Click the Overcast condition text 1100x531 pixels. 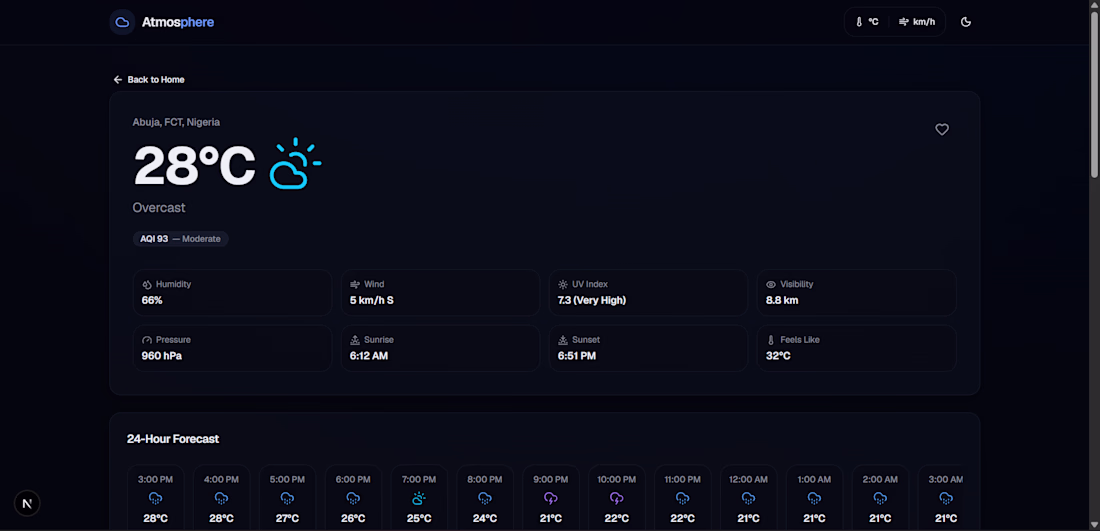pyautogui.click(x=159, y=208)
